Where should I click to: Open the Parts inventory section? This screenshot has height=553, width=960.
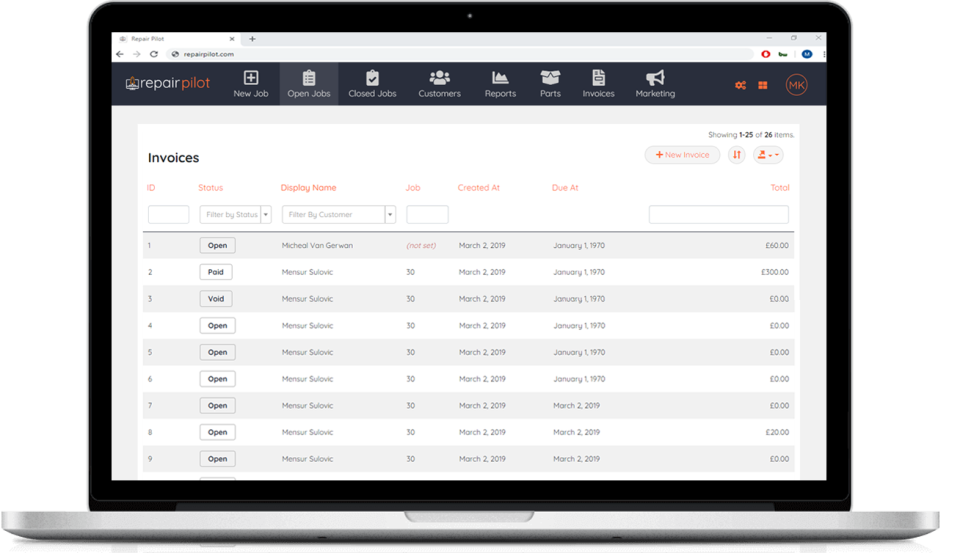point(550,84)
